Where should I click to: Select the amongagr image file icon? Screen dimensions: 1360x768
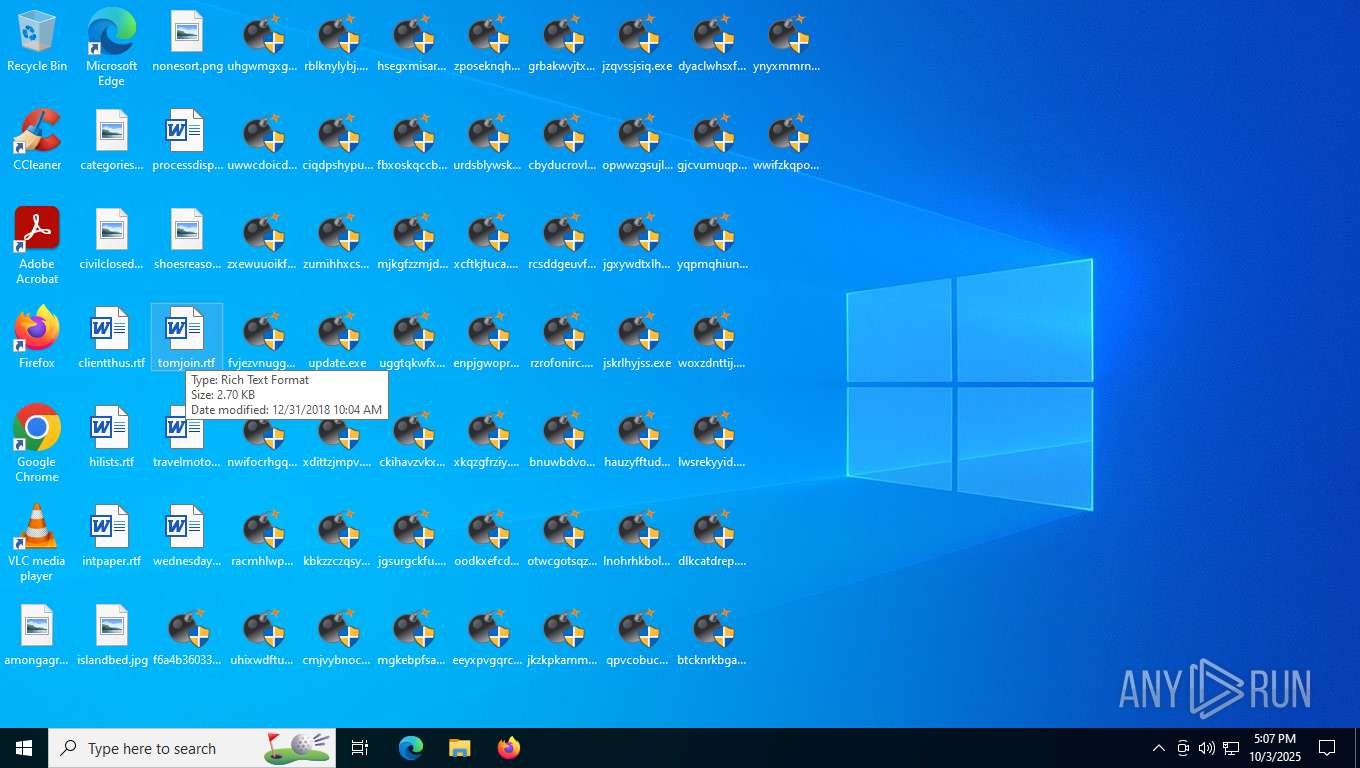click(37, 636)
